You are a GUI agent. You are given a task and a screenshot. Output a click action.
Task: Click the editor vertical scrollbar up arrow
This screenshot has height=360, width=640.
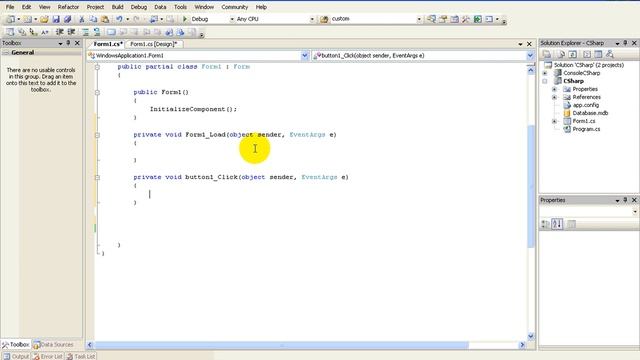[531, 70]
